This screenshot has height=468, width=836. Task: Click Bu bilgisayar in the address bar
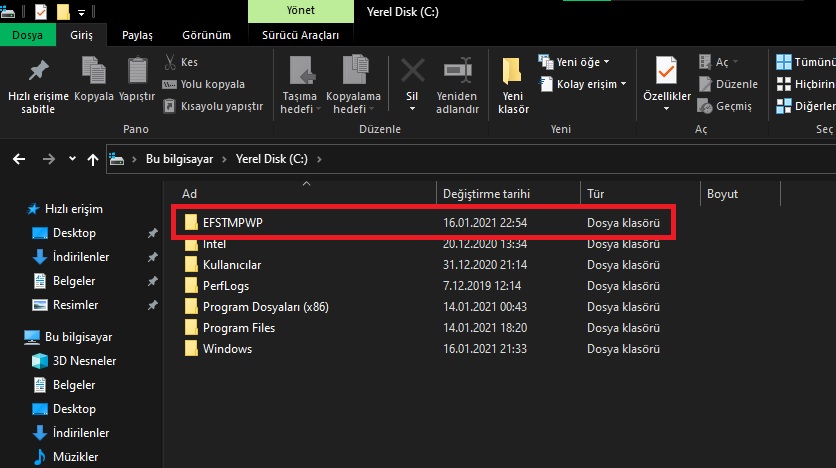point(179,159)
